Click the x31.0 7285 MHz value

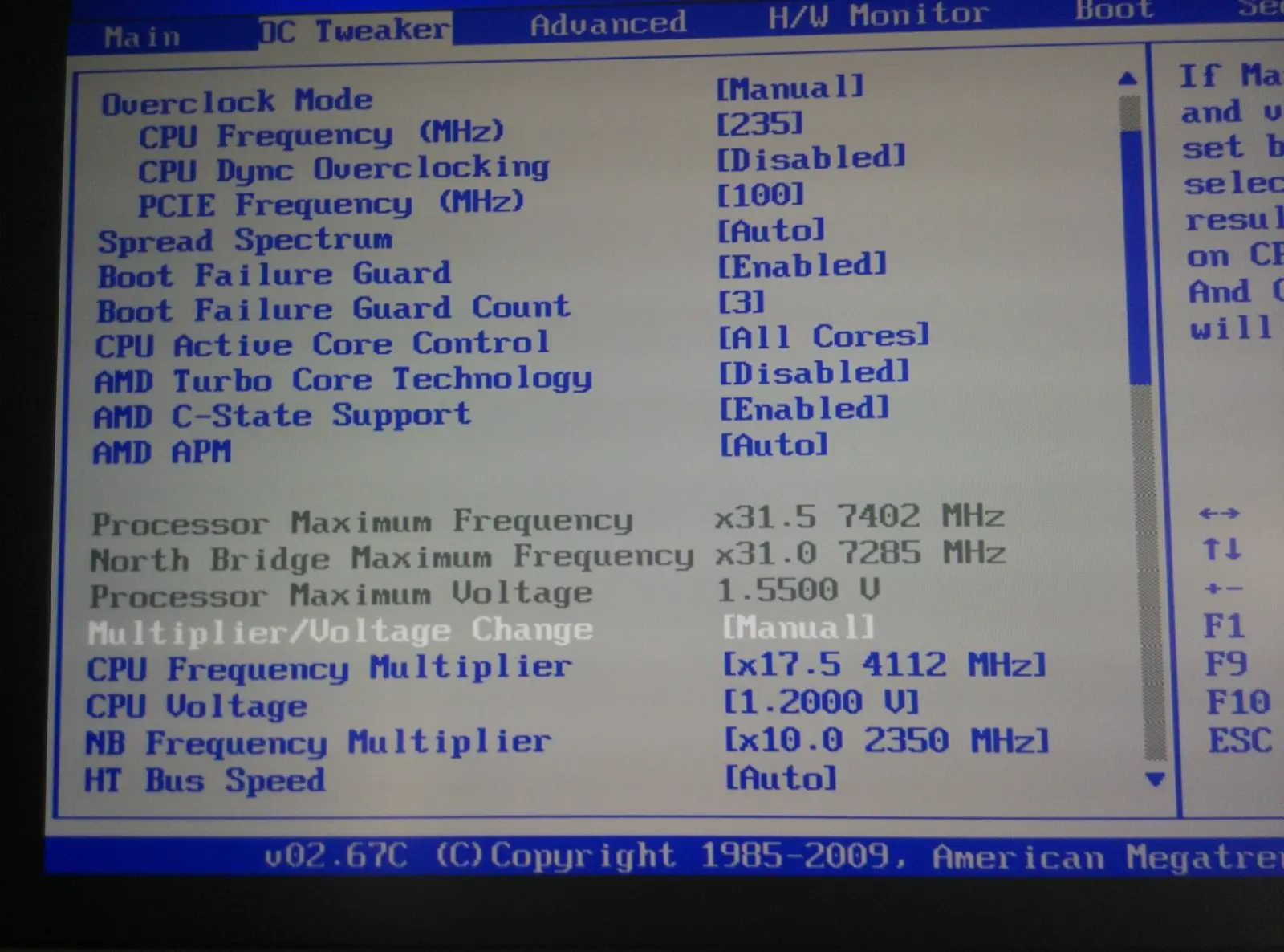[x=859, y=552]
